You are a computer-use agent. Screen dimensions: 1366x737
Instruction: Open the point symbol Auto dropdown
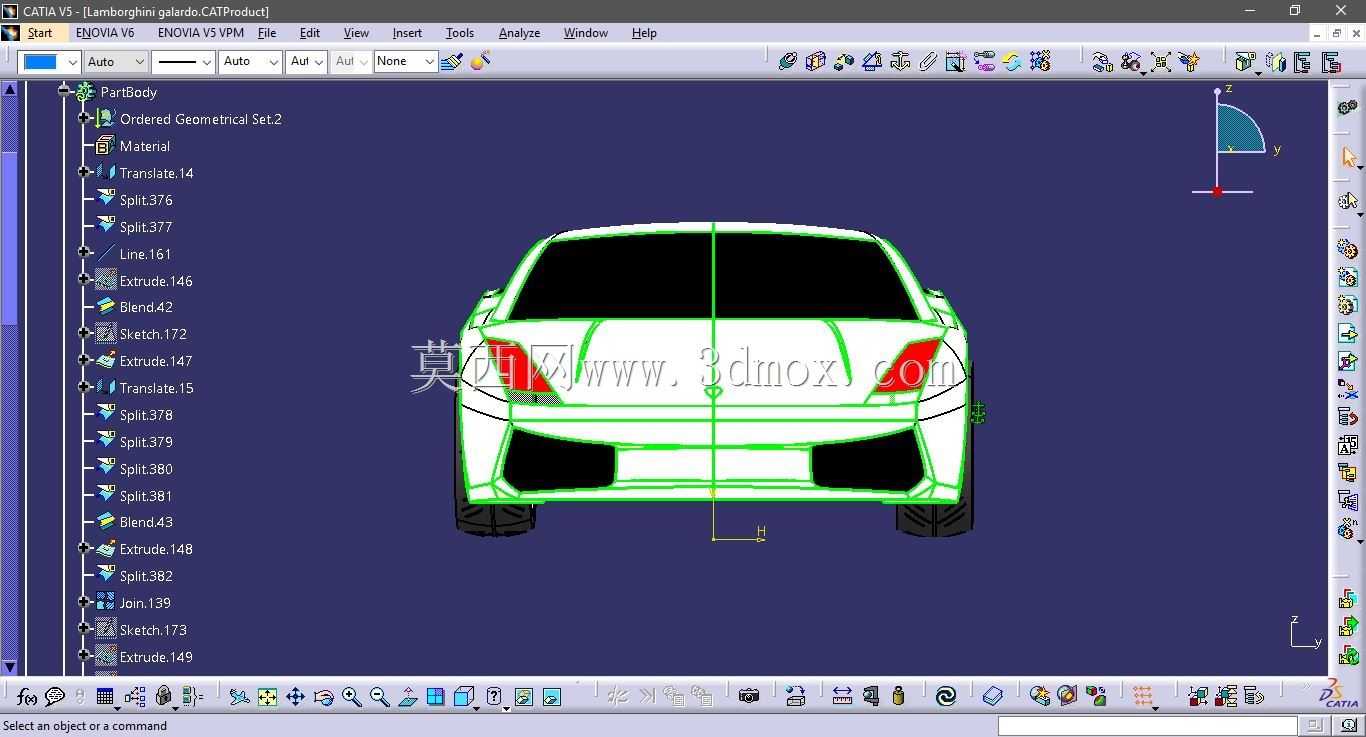pos(306,62)
